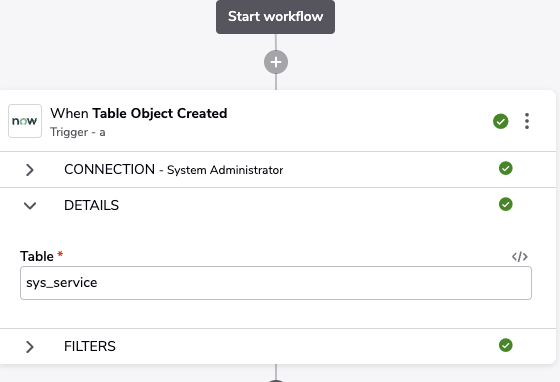Image resolution: width=560 pixels, height=382 pixels.
Task: Click the plus add-step circle icon
Action: 276,62
